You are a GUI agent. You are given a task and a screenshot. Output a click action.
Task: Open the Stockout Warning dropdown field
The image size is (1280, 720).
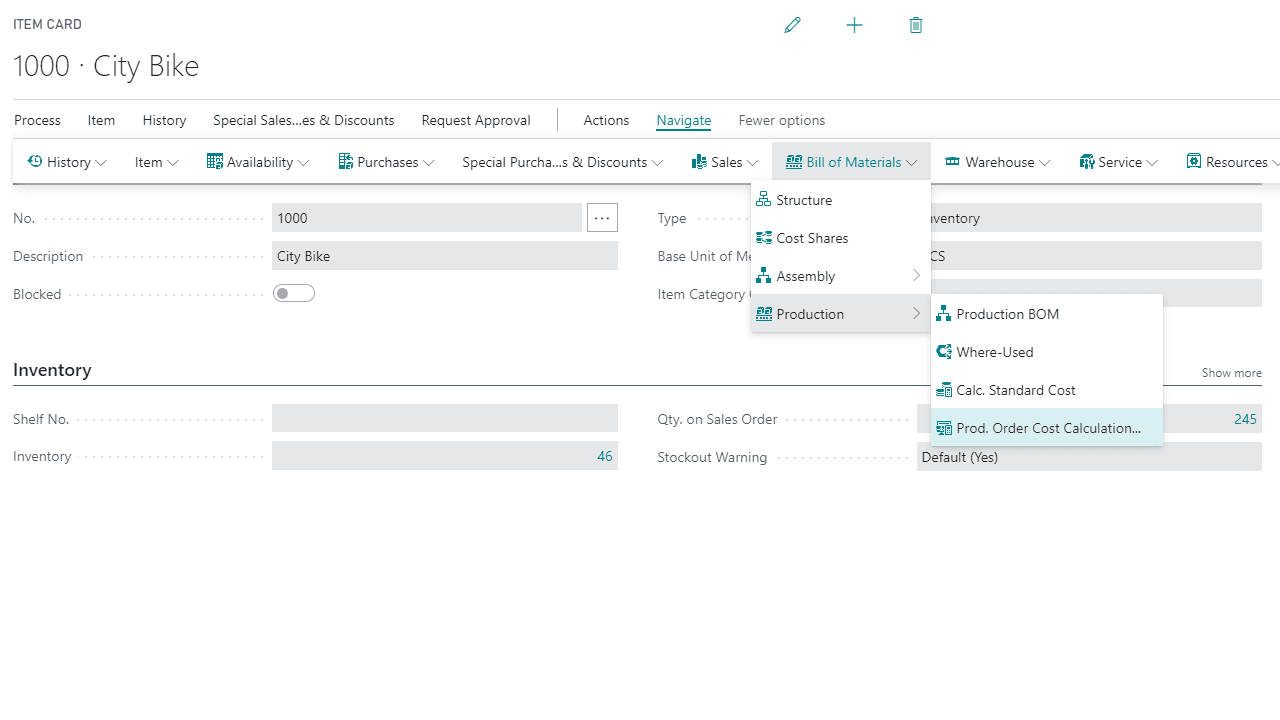point(1089,457)
